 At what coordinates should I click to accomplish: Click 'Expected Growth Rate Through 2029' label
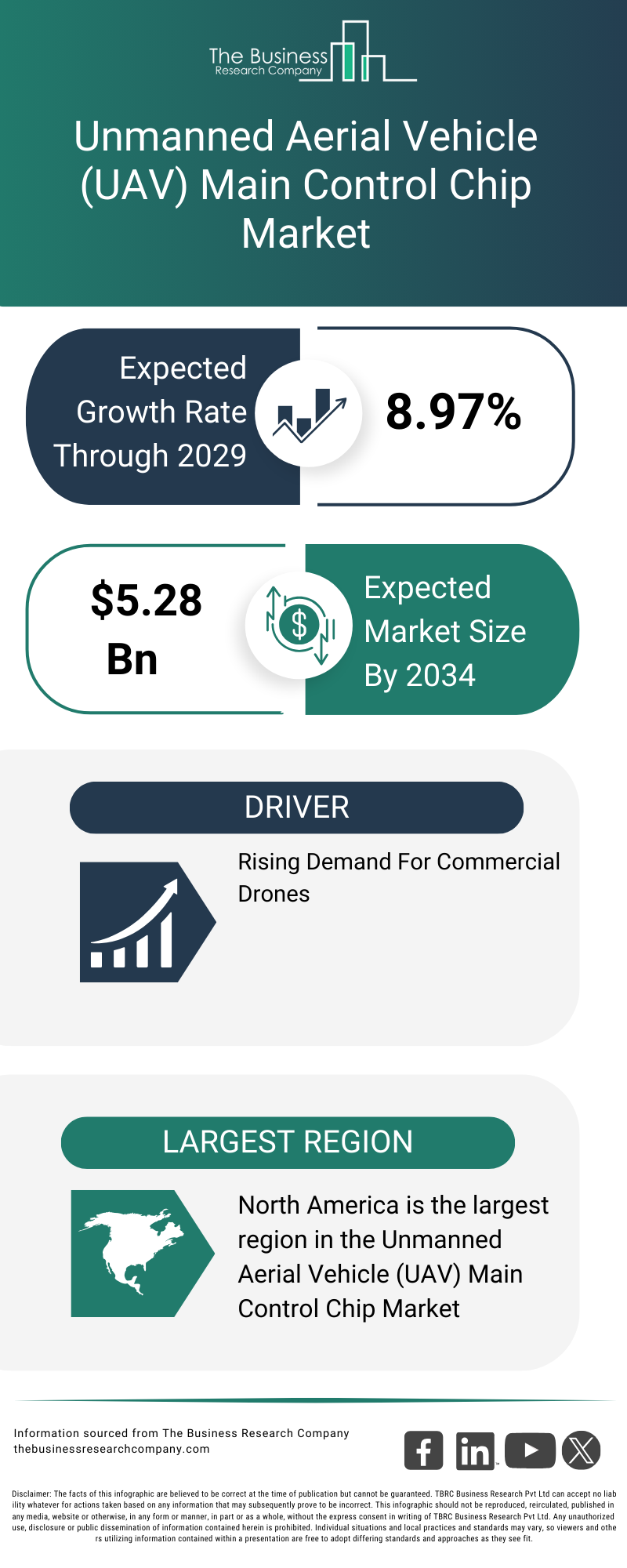[x=150, y=412]
